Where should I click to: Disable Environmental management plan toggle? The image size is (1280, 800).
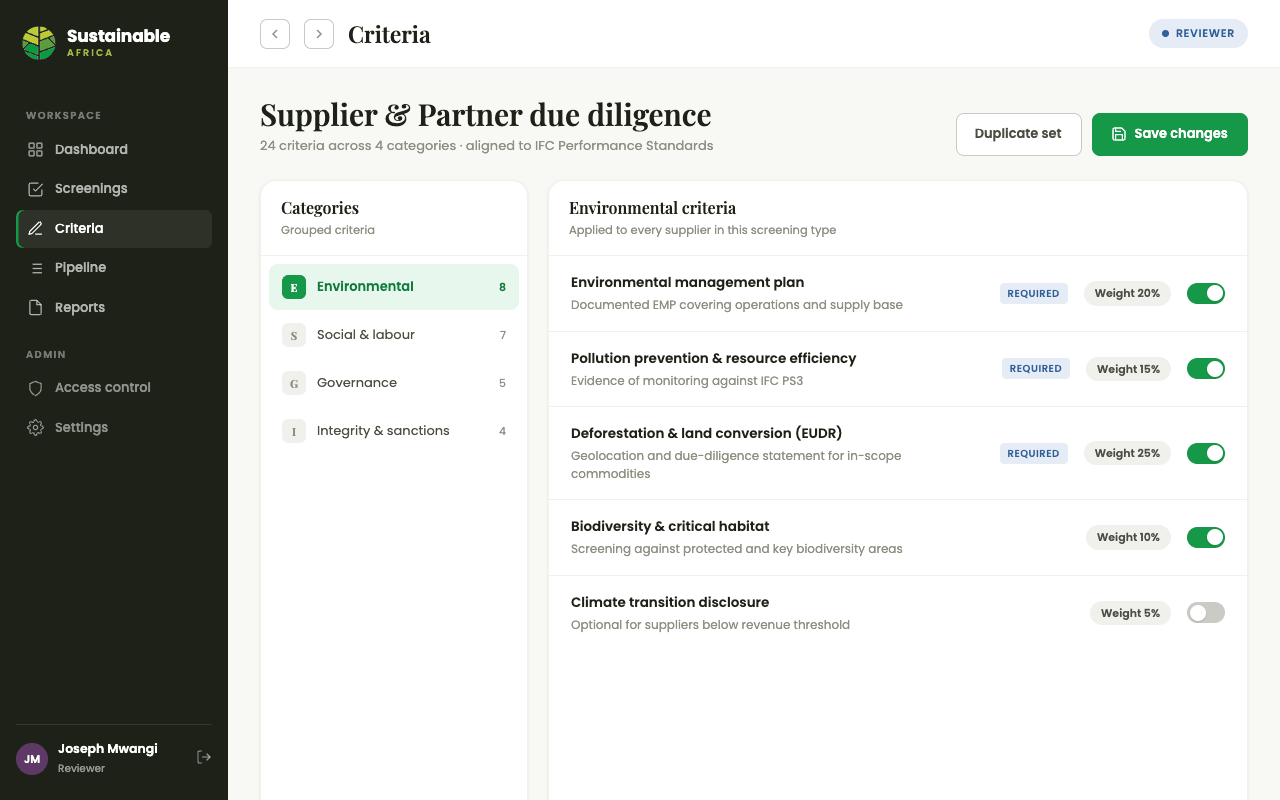pos(1206,293)
